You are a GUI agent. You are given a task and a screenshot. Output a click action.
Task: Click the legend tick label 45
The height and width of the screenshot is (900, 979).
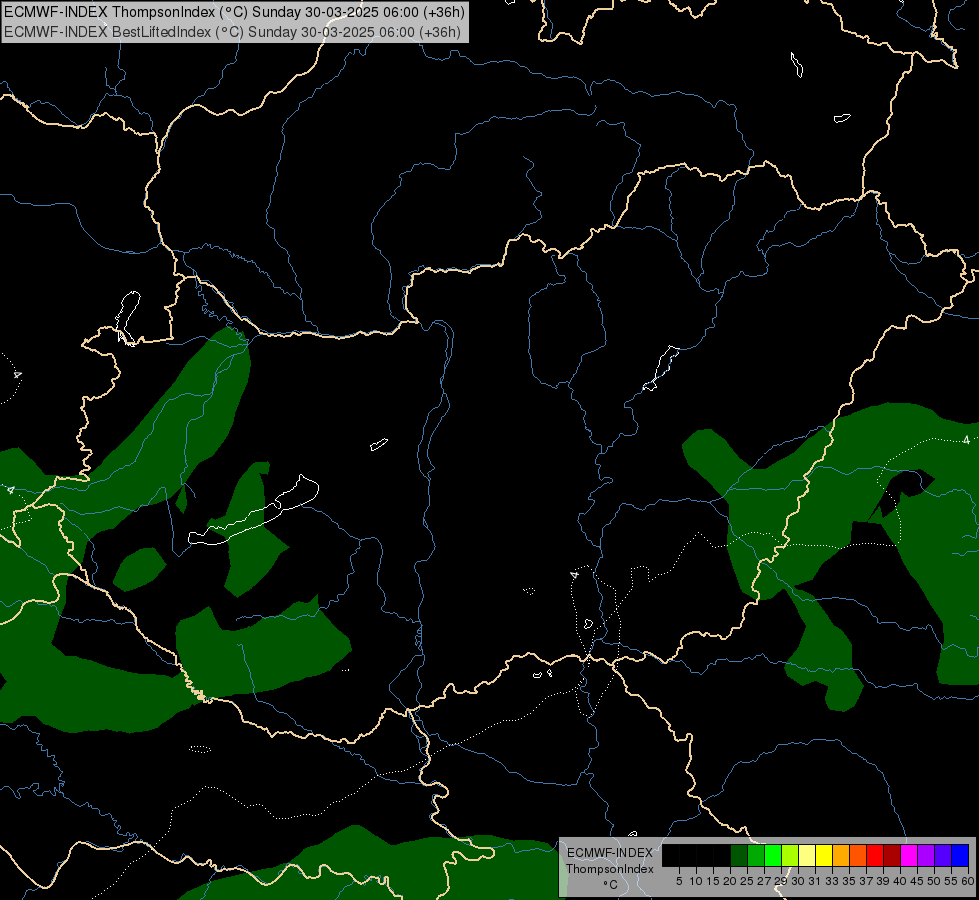917,881
